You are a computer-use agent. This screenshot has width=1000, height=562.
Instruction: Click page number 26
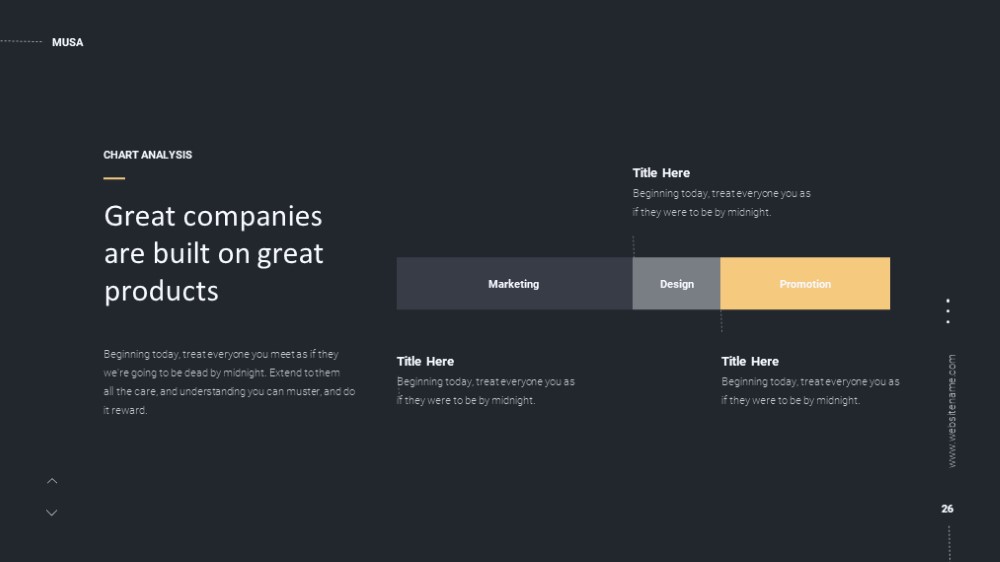(947, 508)
